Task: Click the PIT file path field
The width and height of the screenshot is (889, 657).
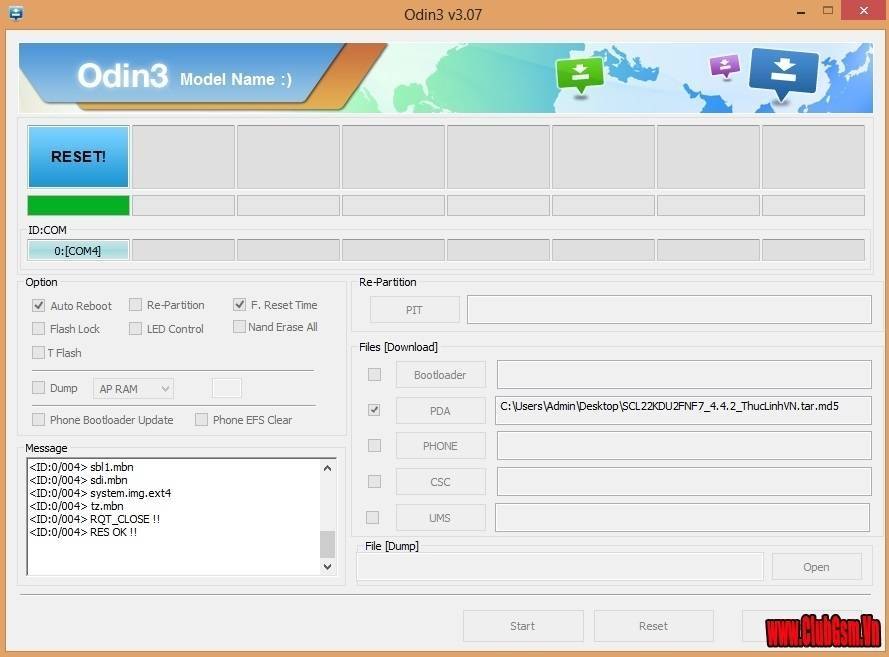Action: (x=669, y=310)
